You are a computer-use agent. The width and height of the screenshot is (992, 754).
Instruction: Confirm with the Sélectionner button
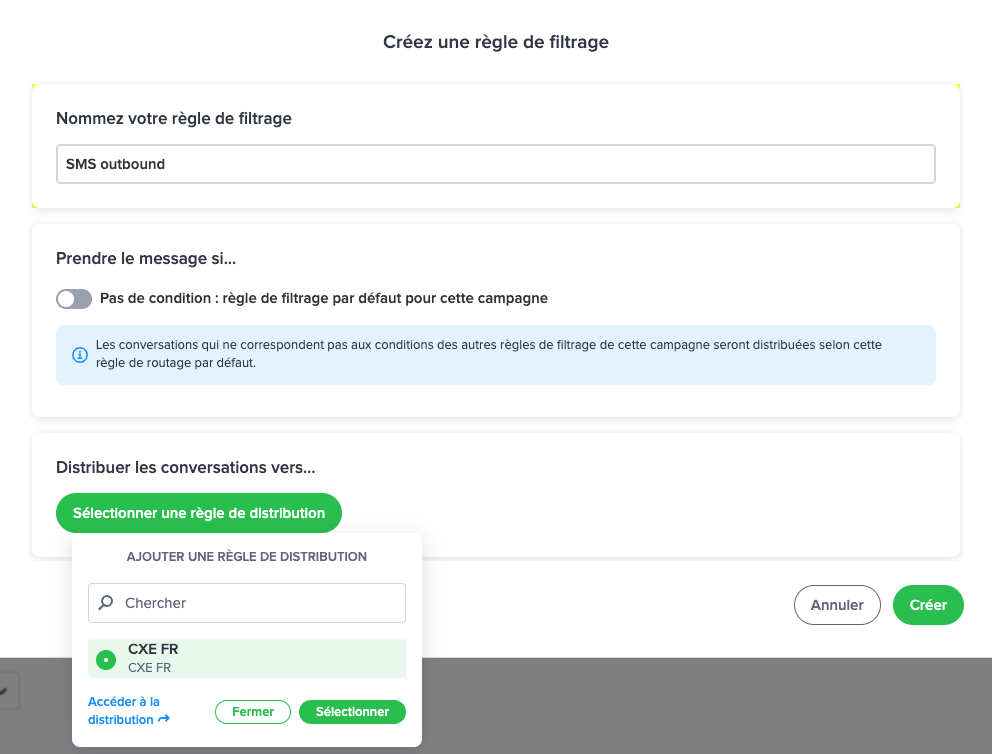[352, 712]
